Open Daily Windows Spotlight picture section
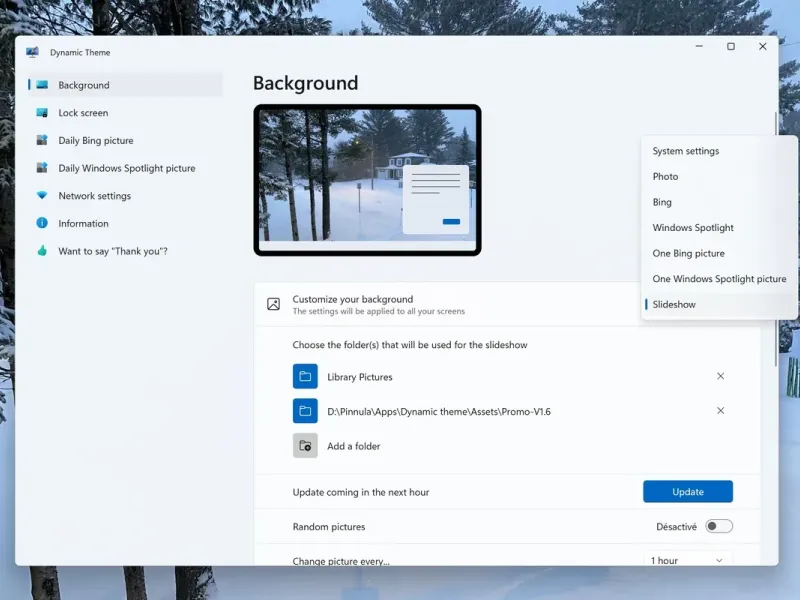 (x=126, y=168)
